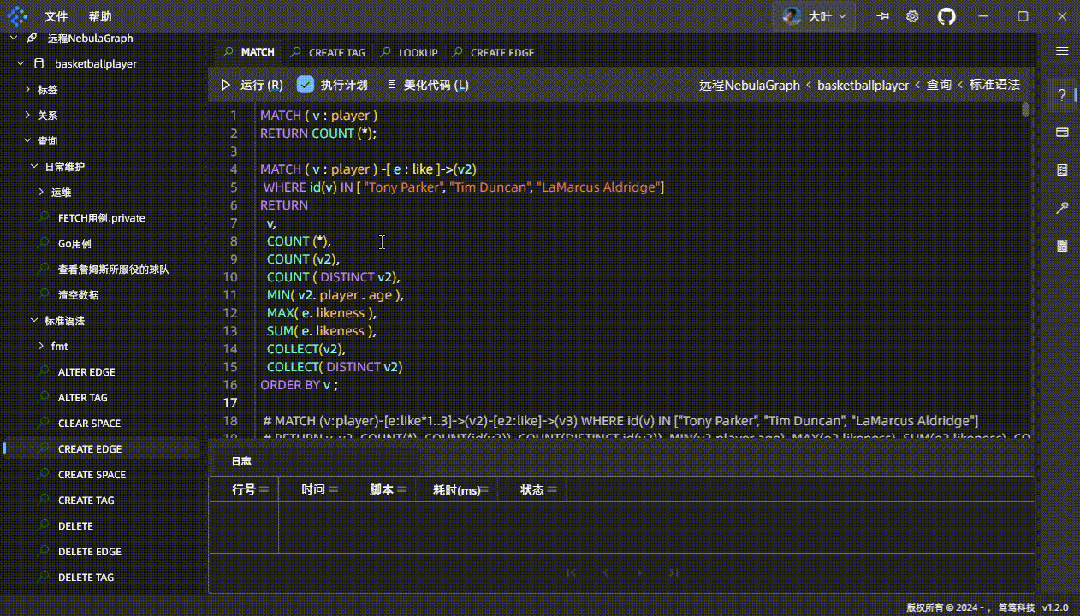Click the card icon in right sidebar
Image resolution: width=1080 pixels, height=616 pixels.
point(1062,132)
